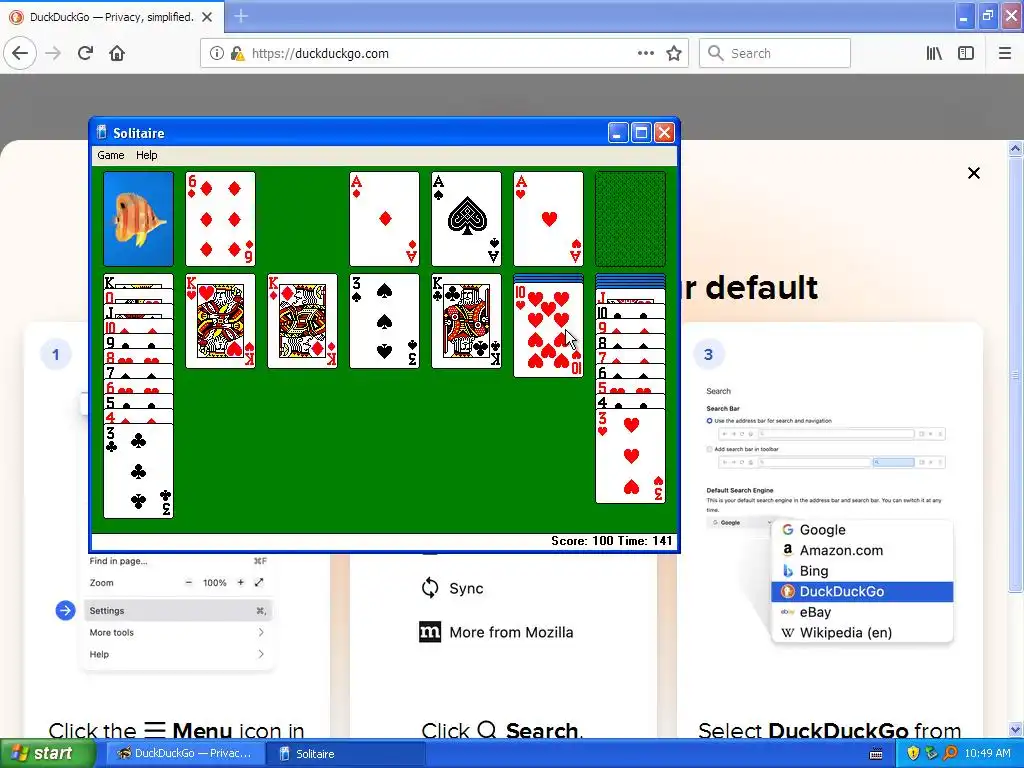
Task: Show site information icon in address bar
Action: coord(216,54)
